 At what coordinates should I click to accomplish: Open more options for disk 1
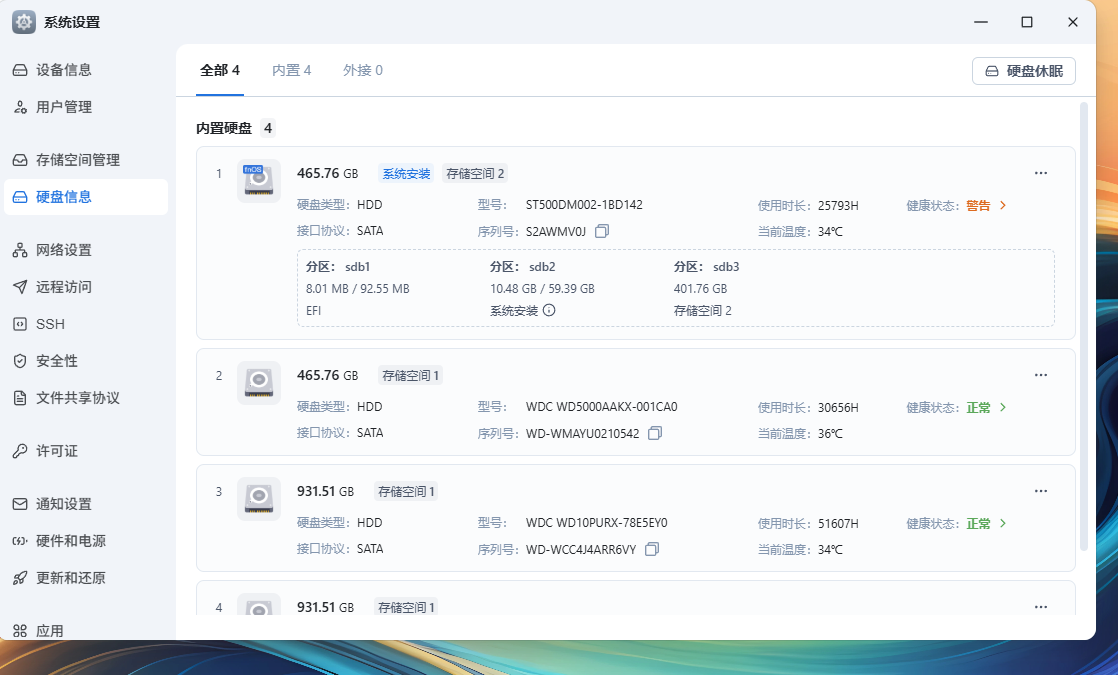pyautogui.click(x=1040, y=173)
